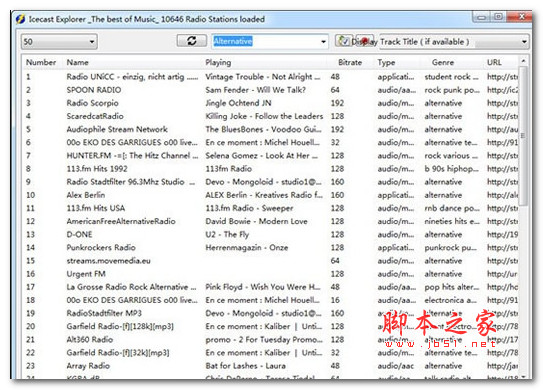Click genre cell student rock in row 1
Image resolution: width=543 pixels, height=390 pixels.
452,77
